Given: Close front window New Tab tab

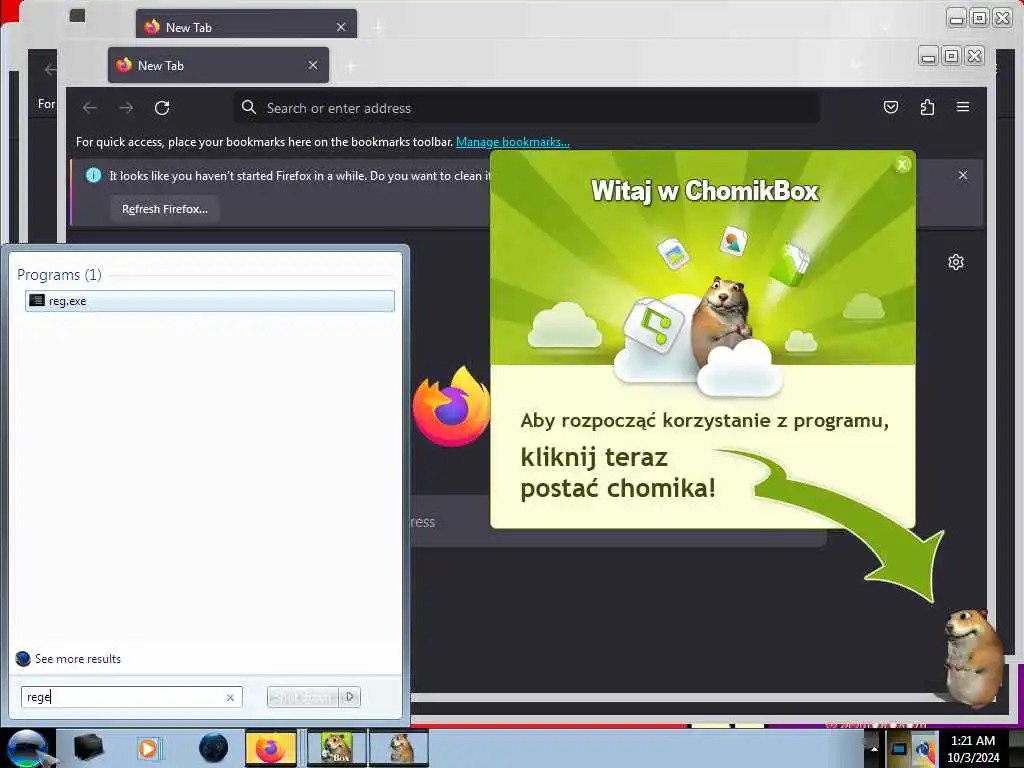Looking at the screenshot, I should 313,65.
